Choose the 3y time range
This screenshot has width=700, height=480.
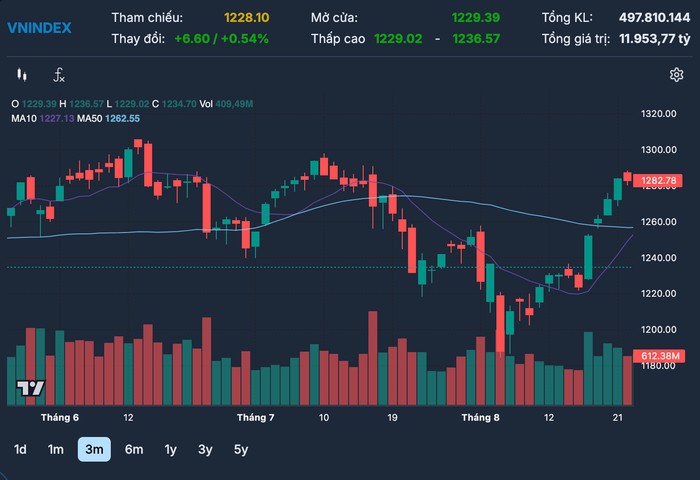(205, 449)
